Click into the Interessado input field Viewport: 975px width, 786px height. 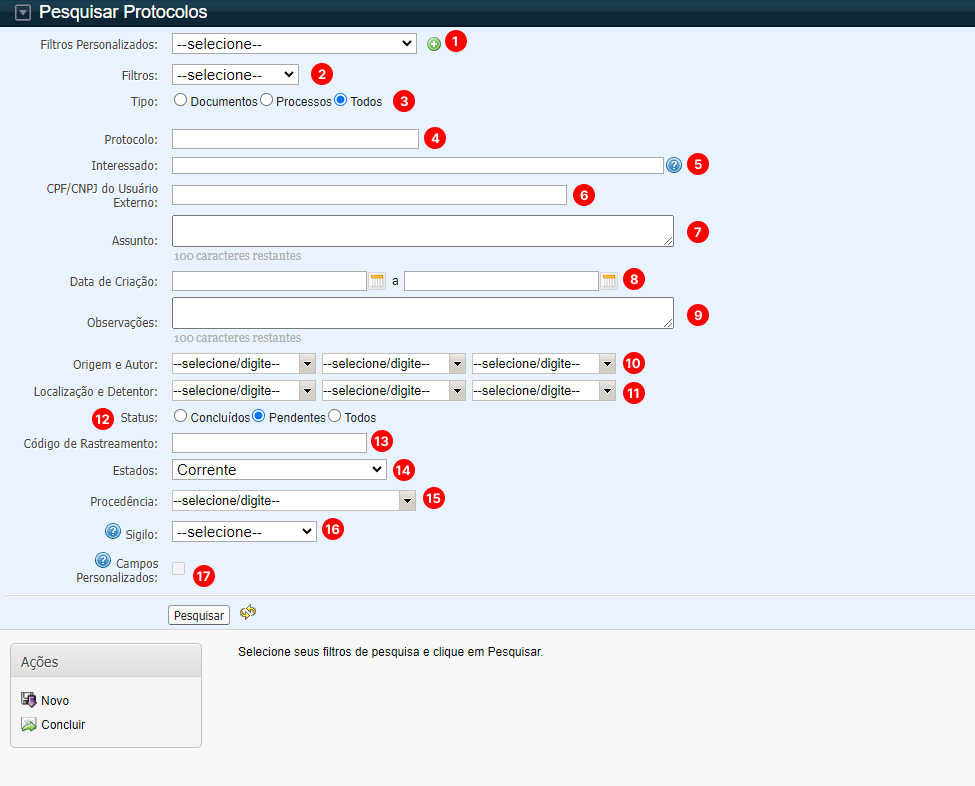point(418,165)
